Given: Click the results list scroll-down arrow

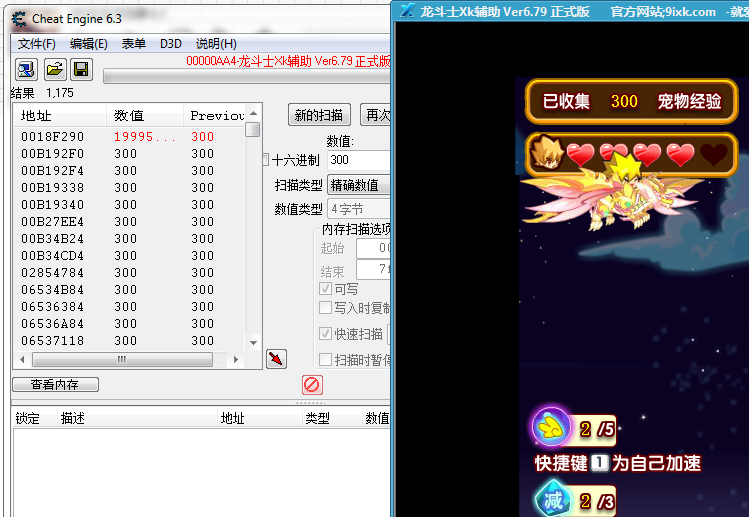Looking at the screenshot, I should [x=253, y=342].
